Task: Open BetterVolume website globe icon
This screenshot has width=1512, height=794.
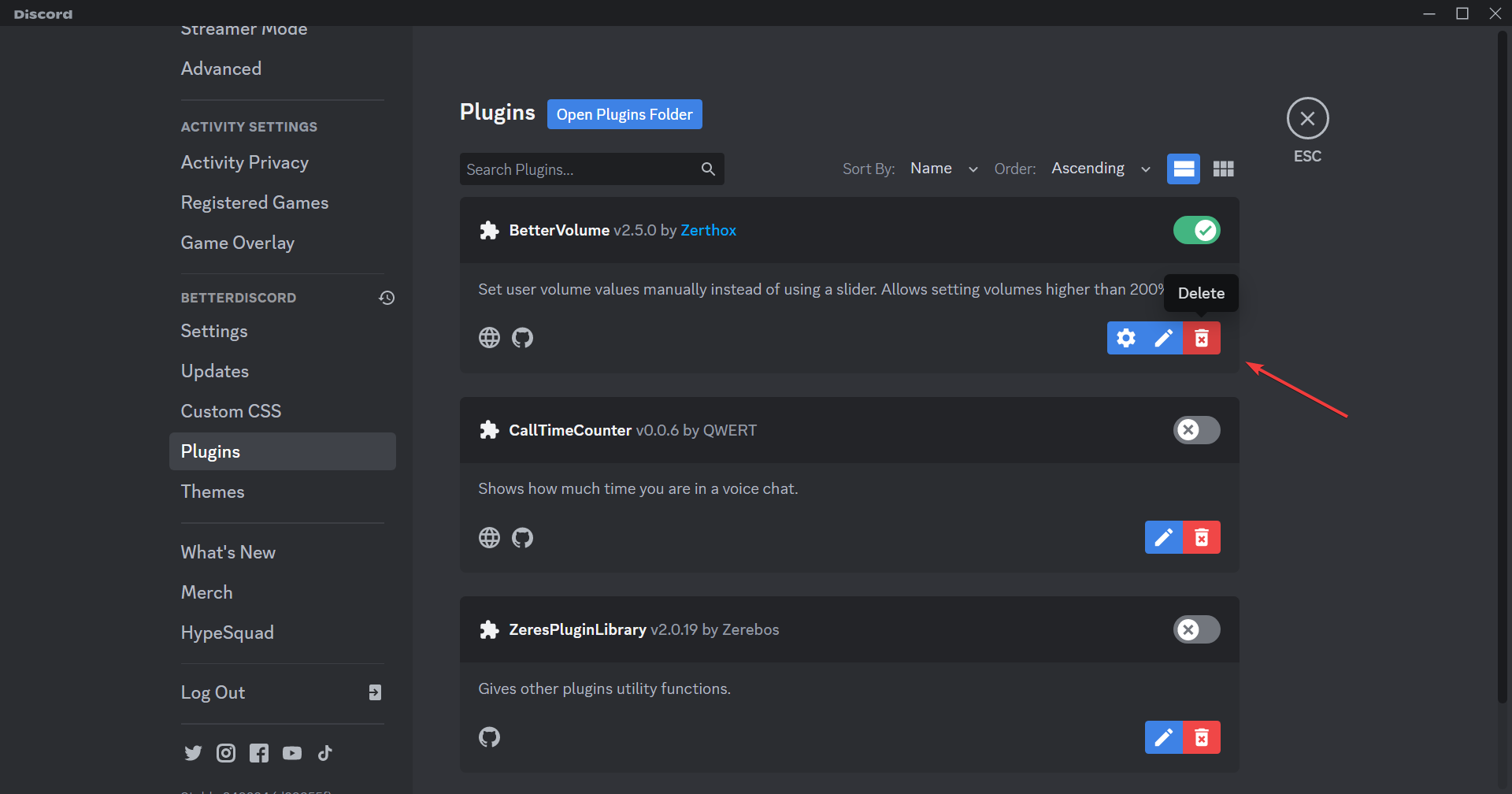Action: (489, 338)
